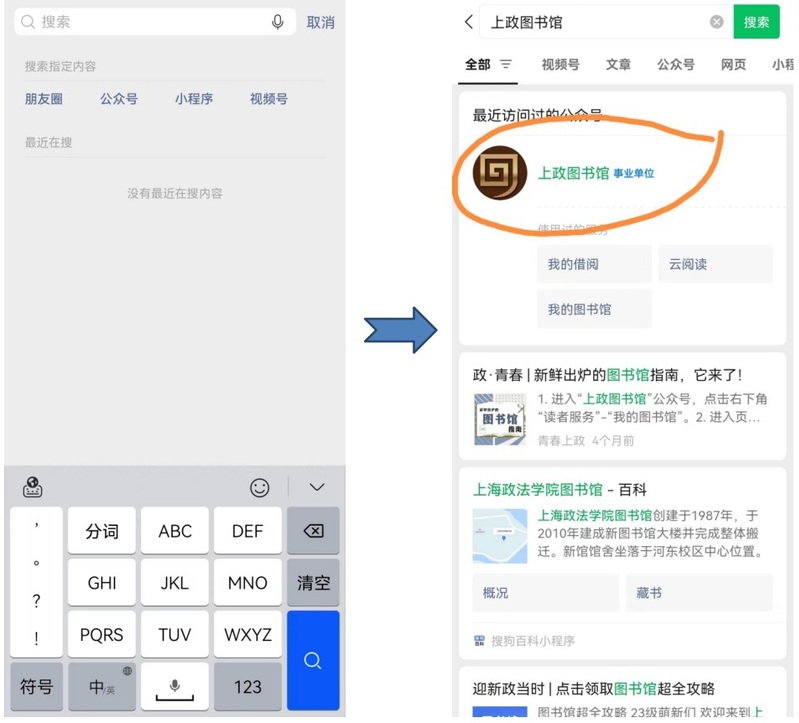Tap the question mark punctuation key
799x723 pixels.
click(36, 601)
